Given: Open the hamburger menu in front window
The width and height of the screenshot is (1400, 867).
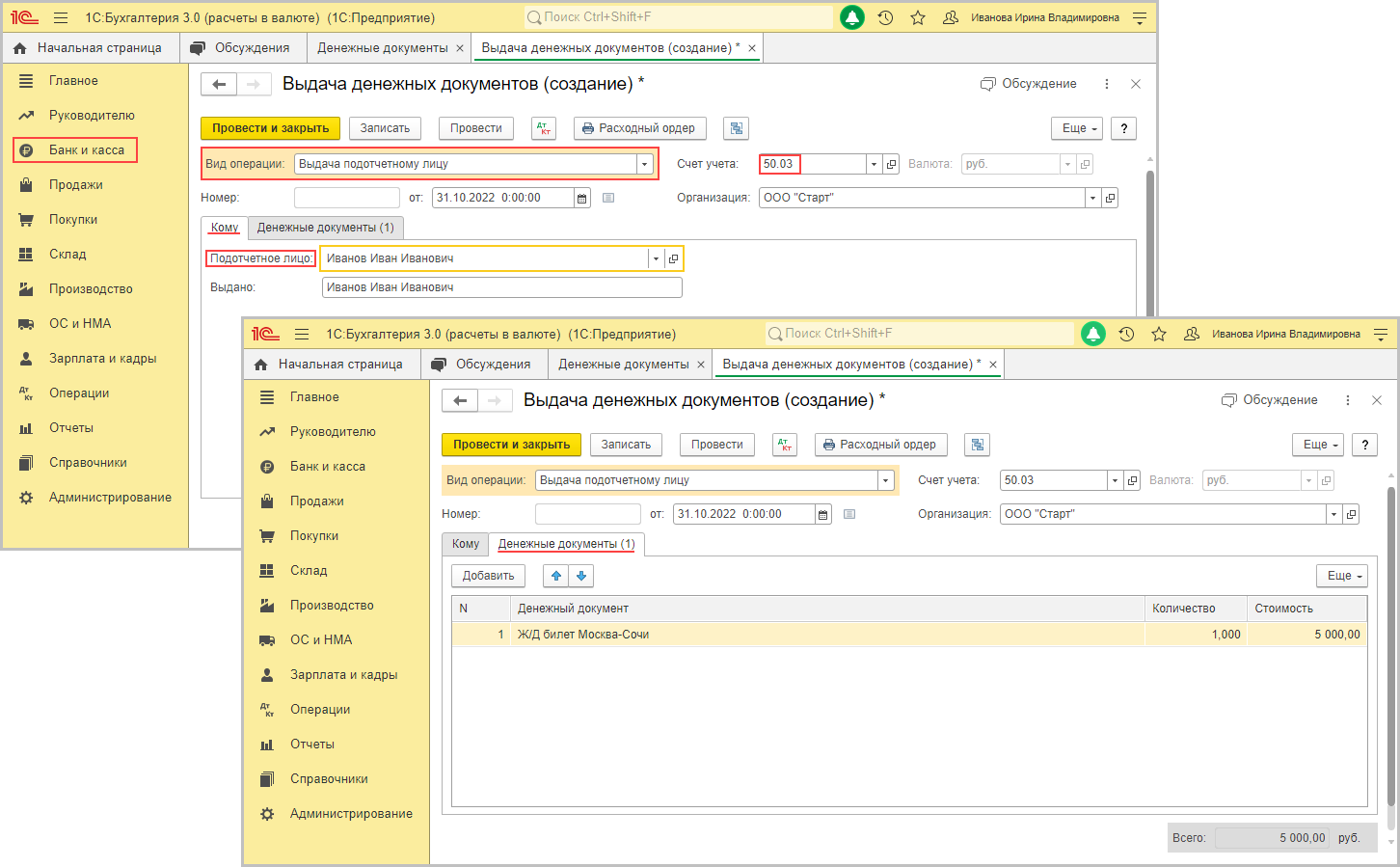Looking at the screenshot, I should [x=302, y=334].
